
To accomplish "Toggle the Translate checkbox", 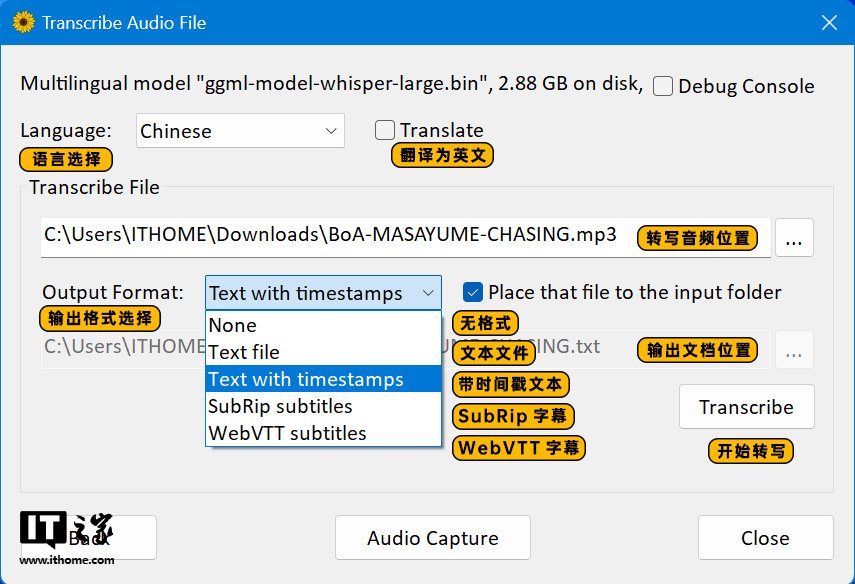I will coord(385,130).
